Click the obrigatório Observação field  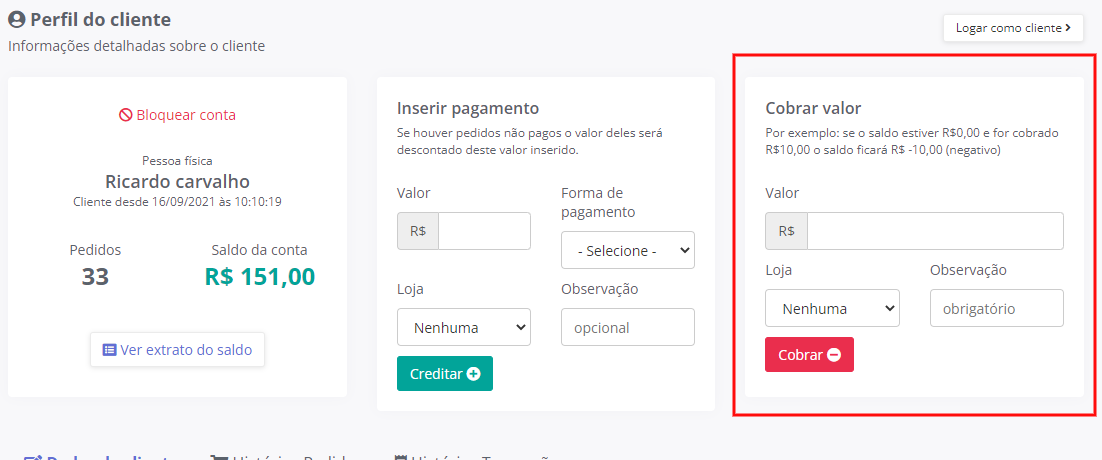pyautogui.click(x=997, y=308)
